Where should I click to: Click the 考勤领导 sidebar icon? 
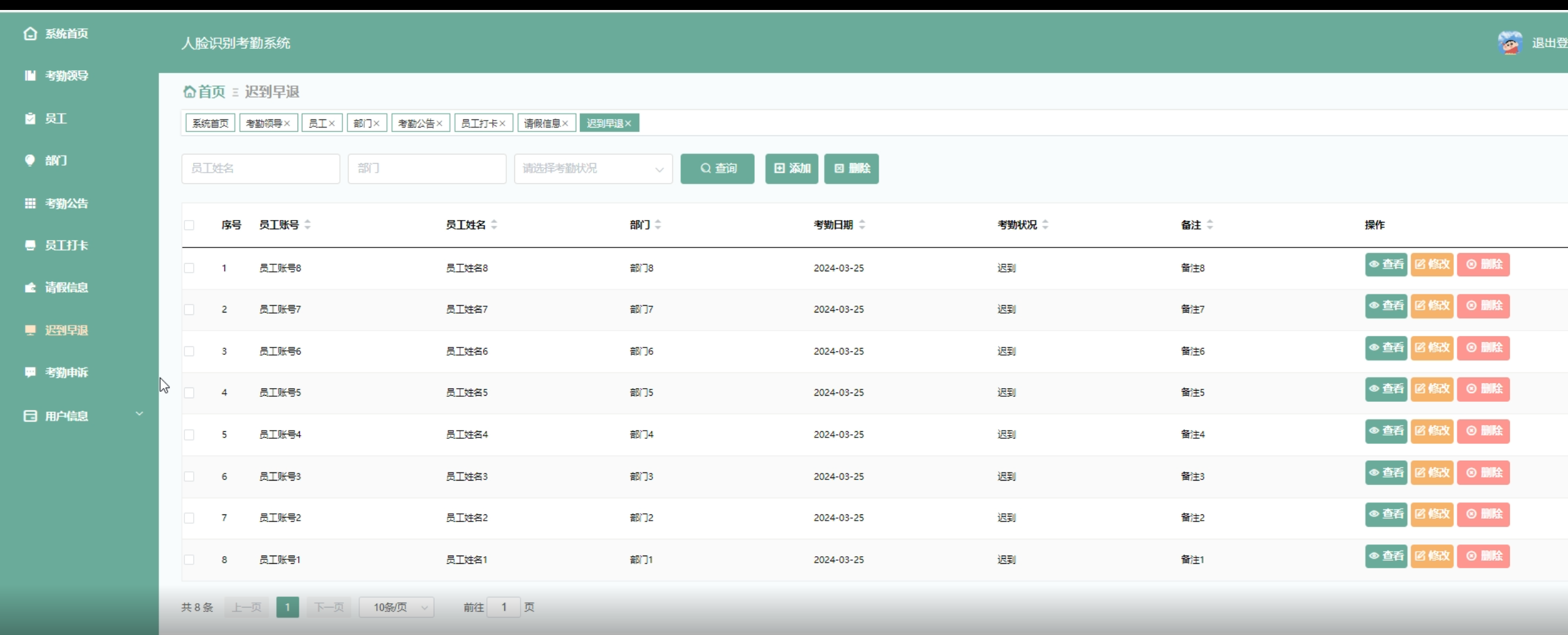click(x=30, y=76)
